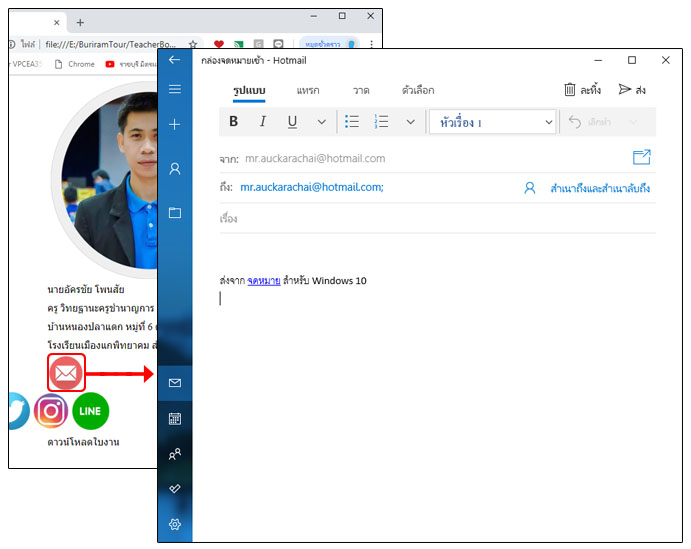Click the hamburger menu in Mail sidebar
Image resolution: width=691 pixels, height=549 pixels.
[175, 89]
